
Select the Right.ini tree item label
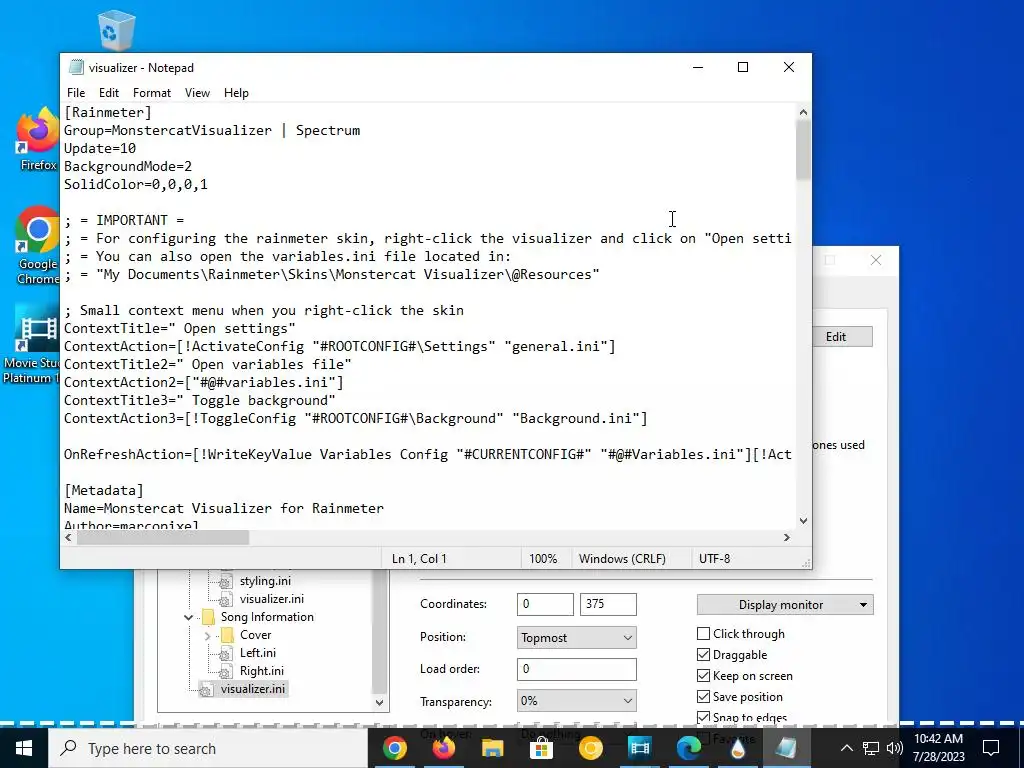coord(262,671)
